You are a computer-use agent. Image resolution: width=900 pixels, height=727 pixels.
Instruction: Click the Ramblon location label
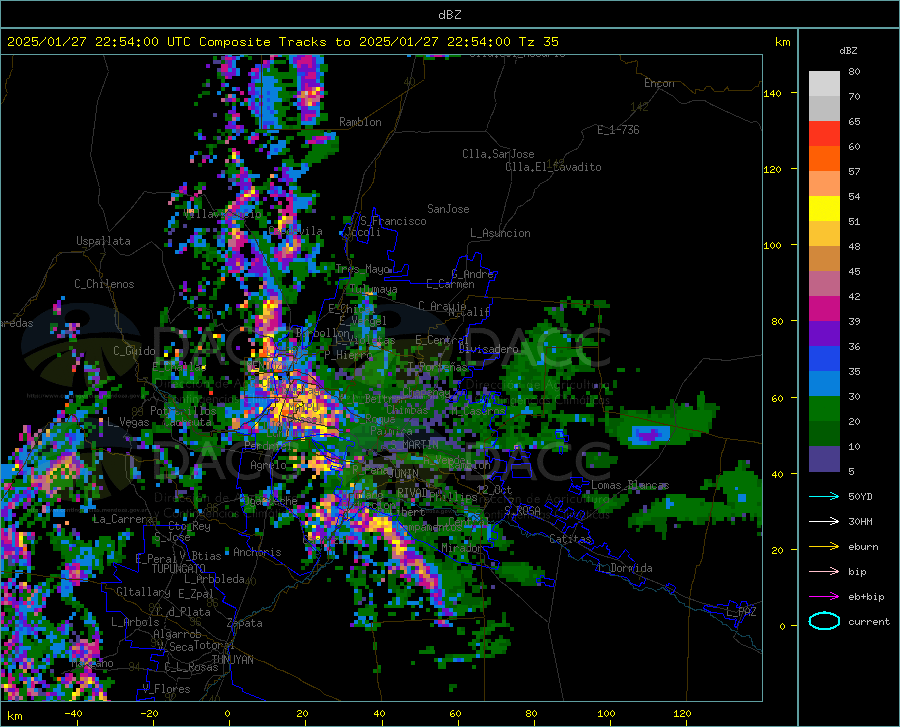point(360,122)
